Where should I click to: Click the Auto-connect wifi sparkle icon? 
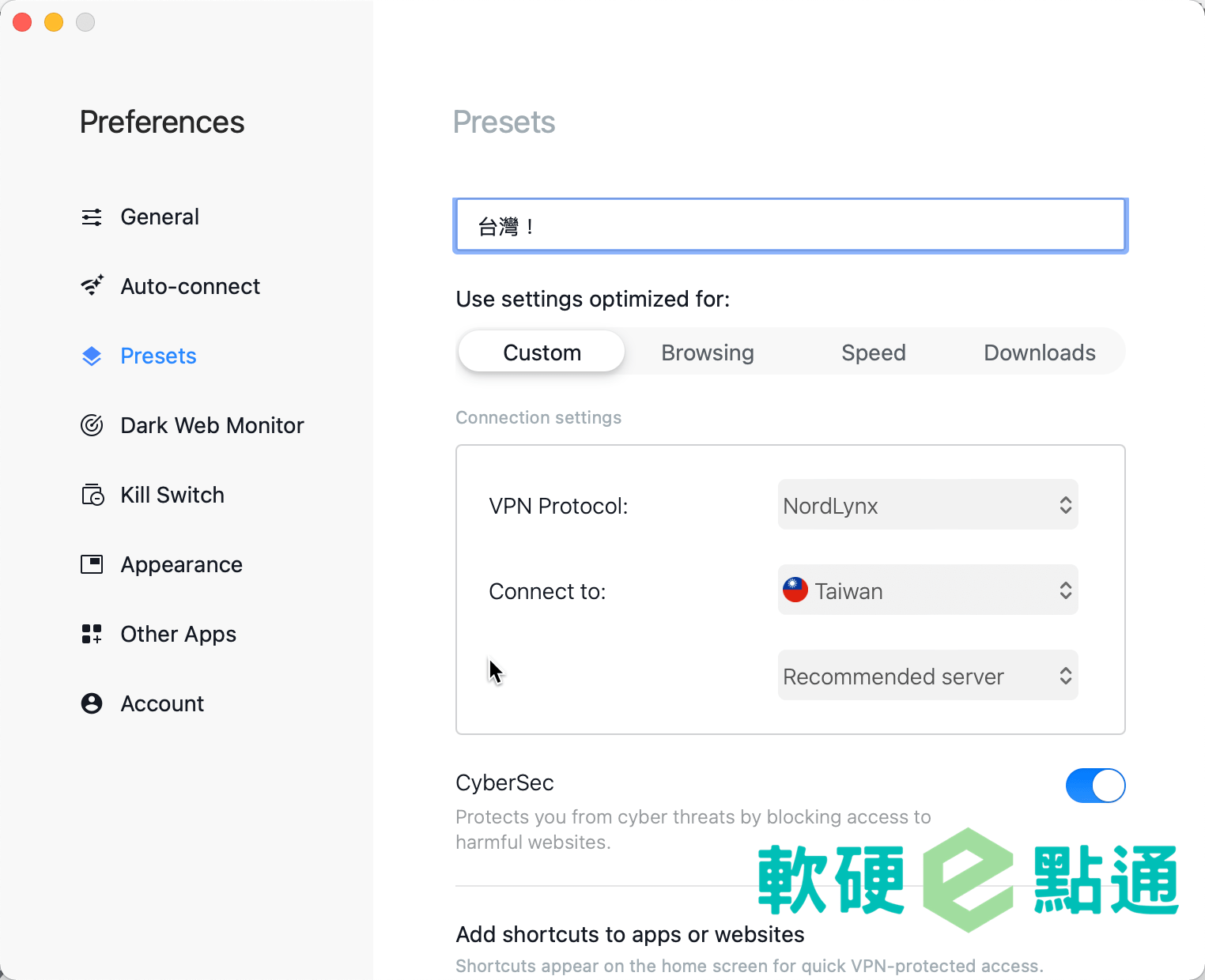point(92,286)
